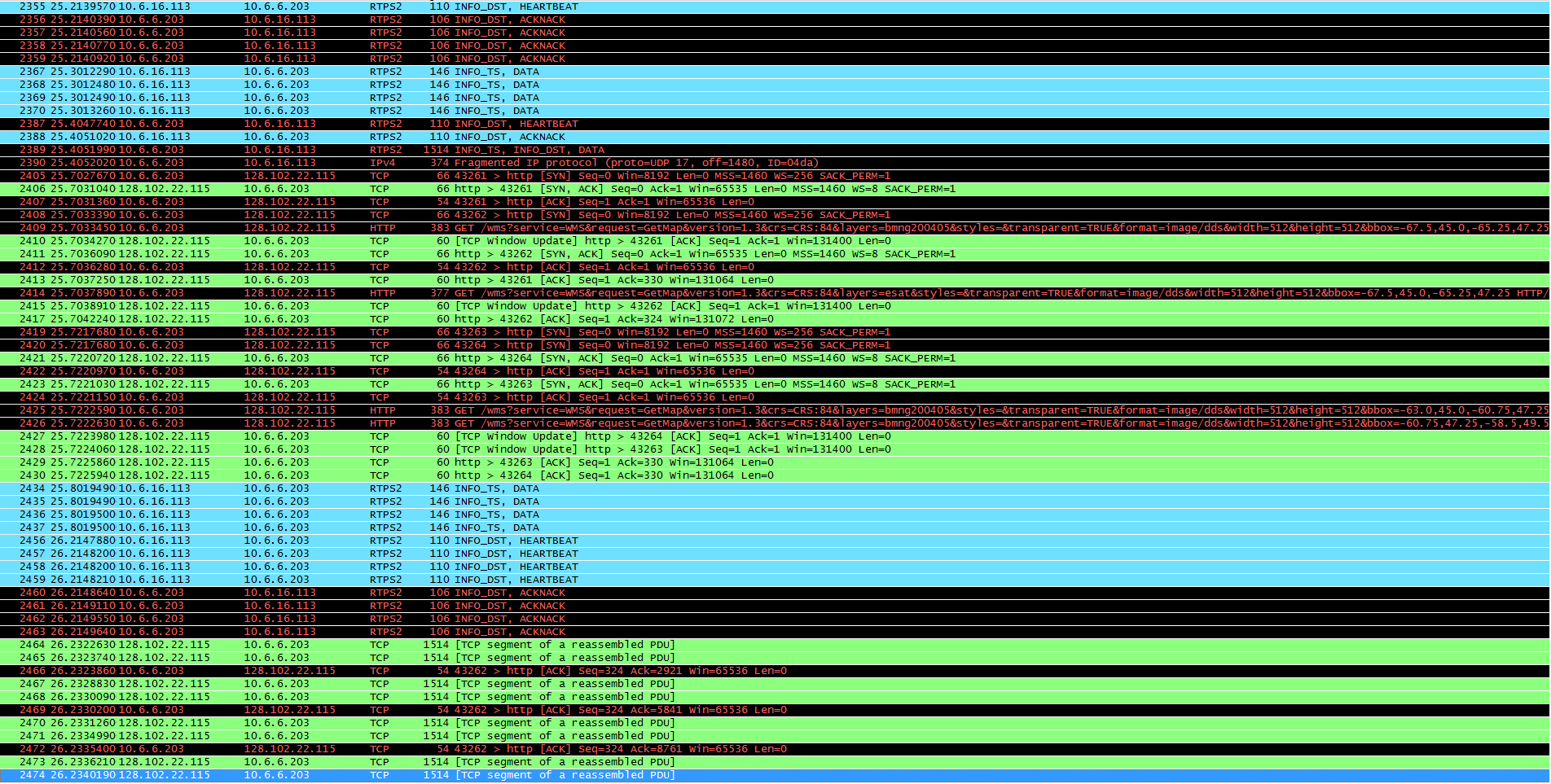
Task: Select packet 2370 INFO_TS DATA row
Action: click(x=775, y=111)
